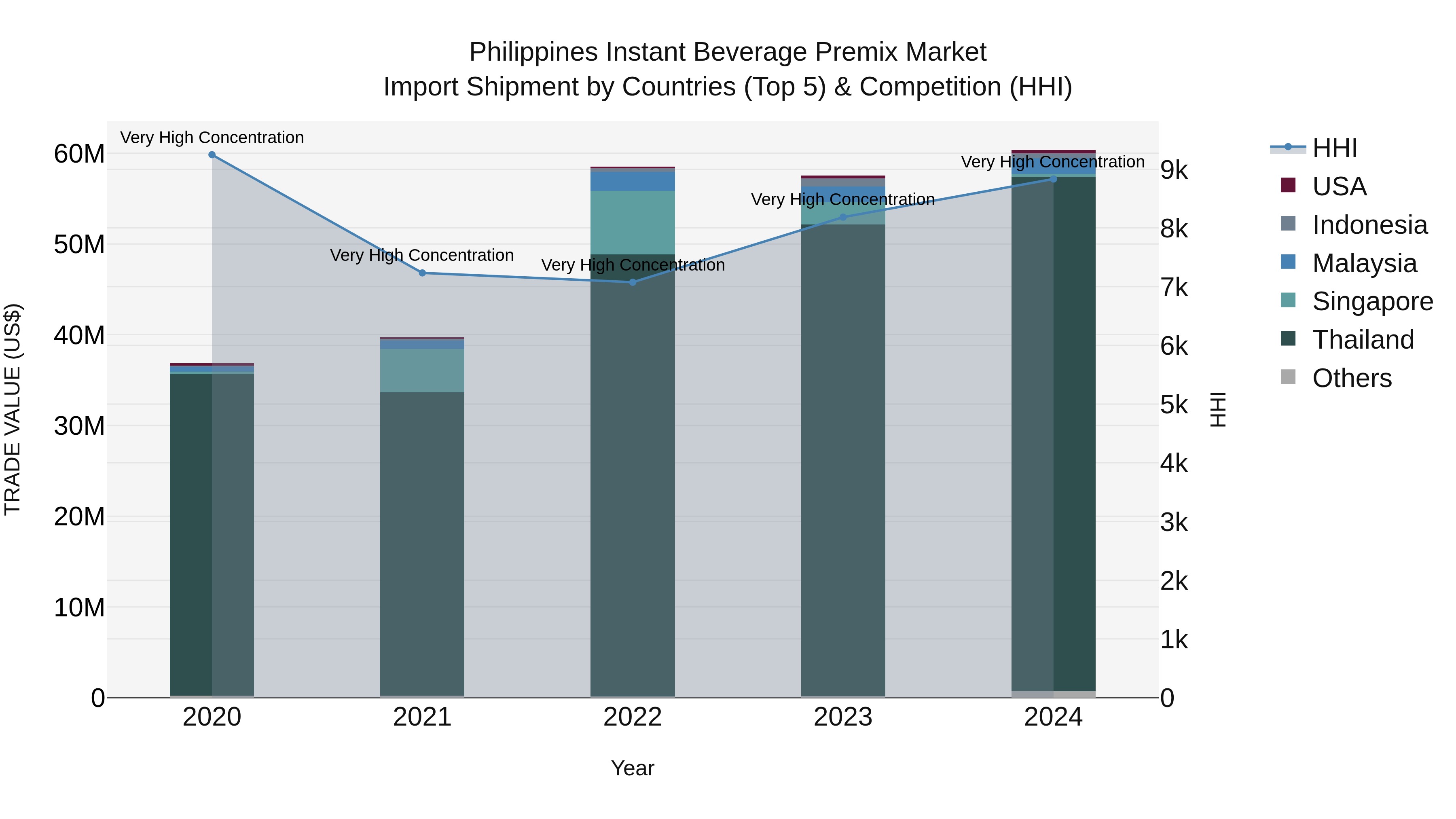Click the 2021 Singapore bar segment
The height and width of the screenshot is (819, 1456).
coord(422,371)
